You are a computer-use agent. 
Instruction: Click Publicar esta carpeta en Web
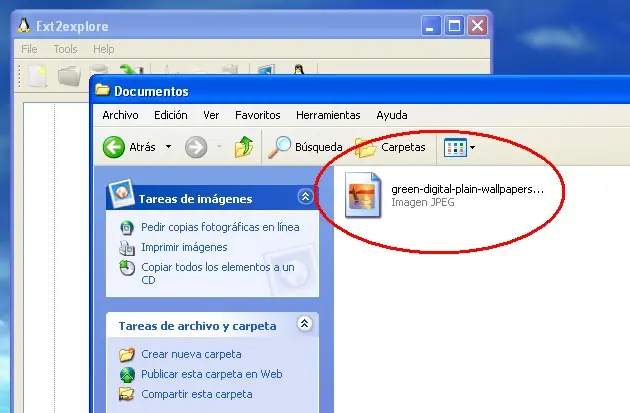click(x=212, y=374)
